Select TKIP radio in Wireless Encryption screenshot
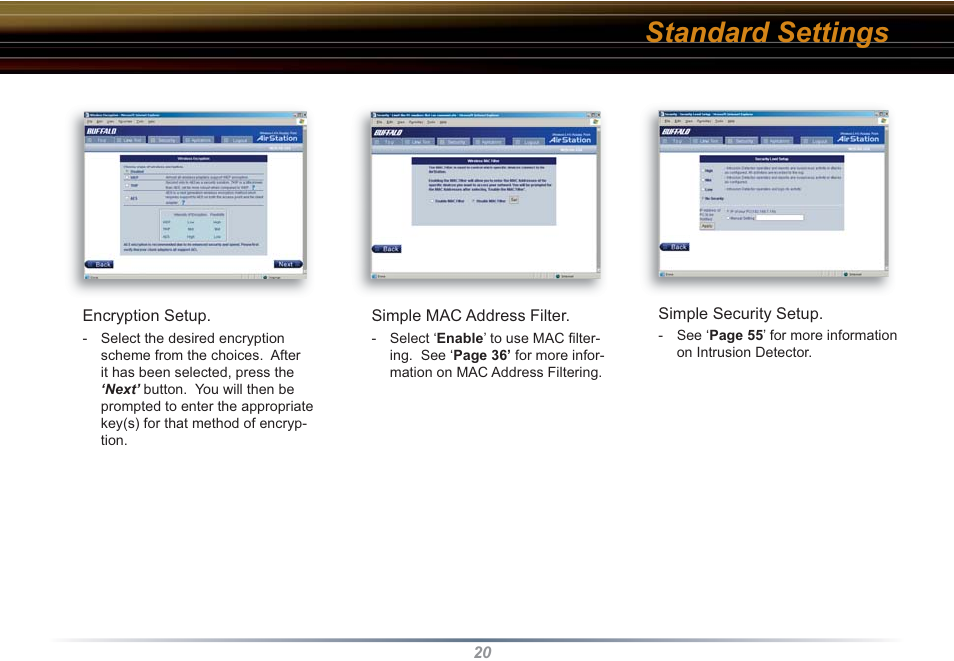This screenshot has height=661, width=954. point(127,186)
